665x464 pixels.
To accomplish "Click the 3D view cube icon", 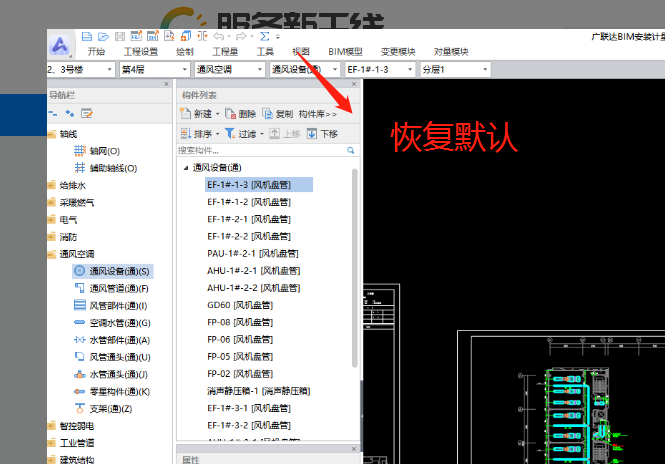I will click(x=186, y=36).
